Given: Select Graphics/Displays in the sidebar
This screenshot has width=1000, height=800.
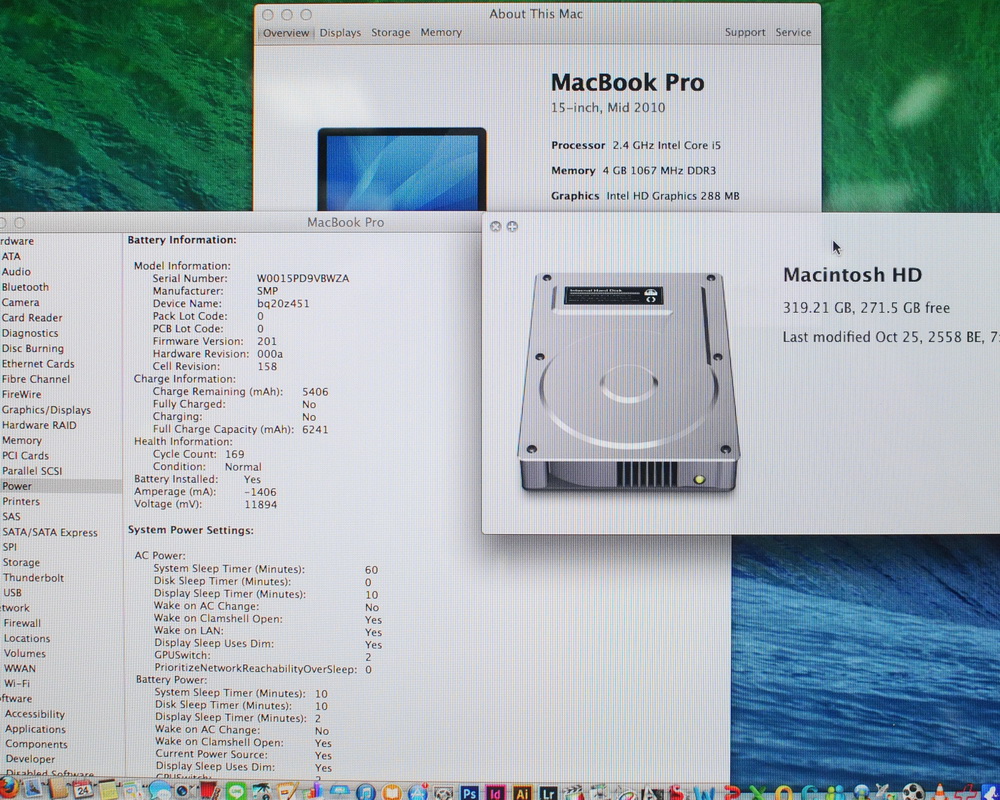Looking at the screenshot, I should pyautogui.click(x=46, y=410).
